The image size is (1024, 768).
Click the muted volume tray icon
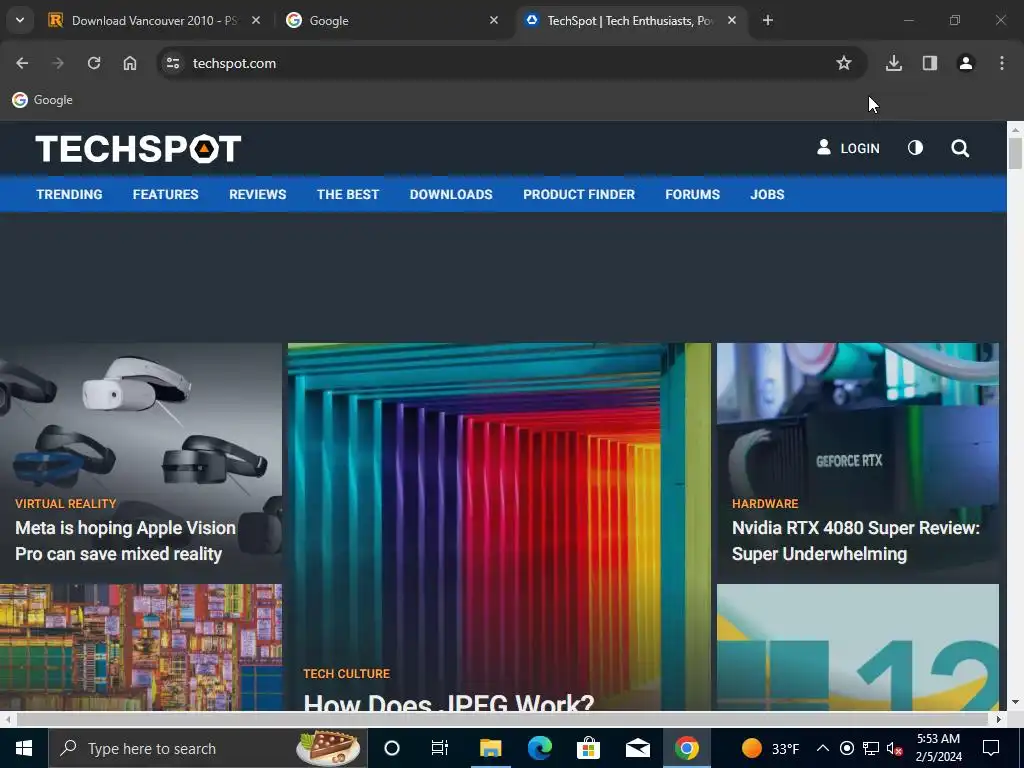click(894, 748)
